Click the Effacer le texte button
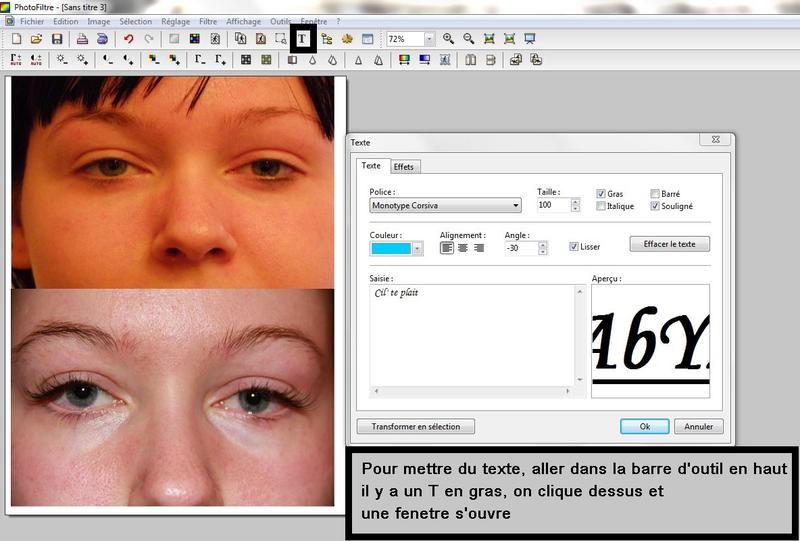 [669, 244]
